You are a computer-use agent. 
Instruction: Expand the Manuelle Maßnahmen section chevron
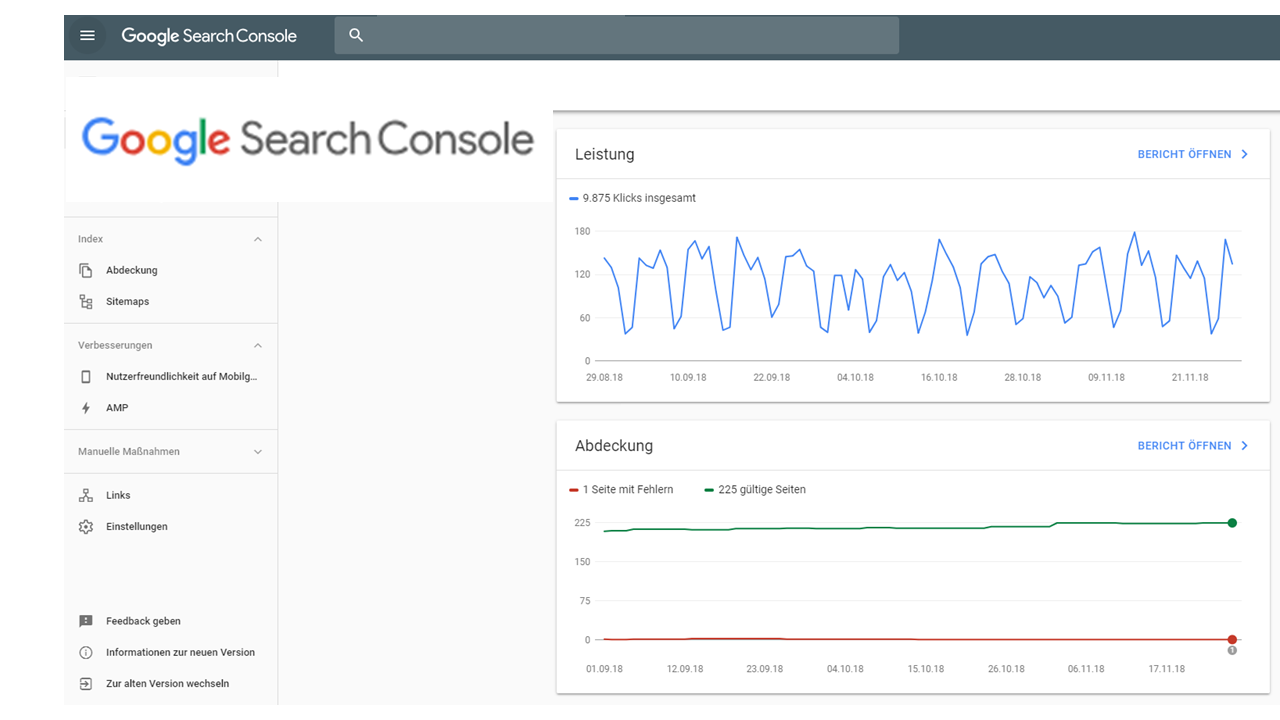click(x=258, y=451)
